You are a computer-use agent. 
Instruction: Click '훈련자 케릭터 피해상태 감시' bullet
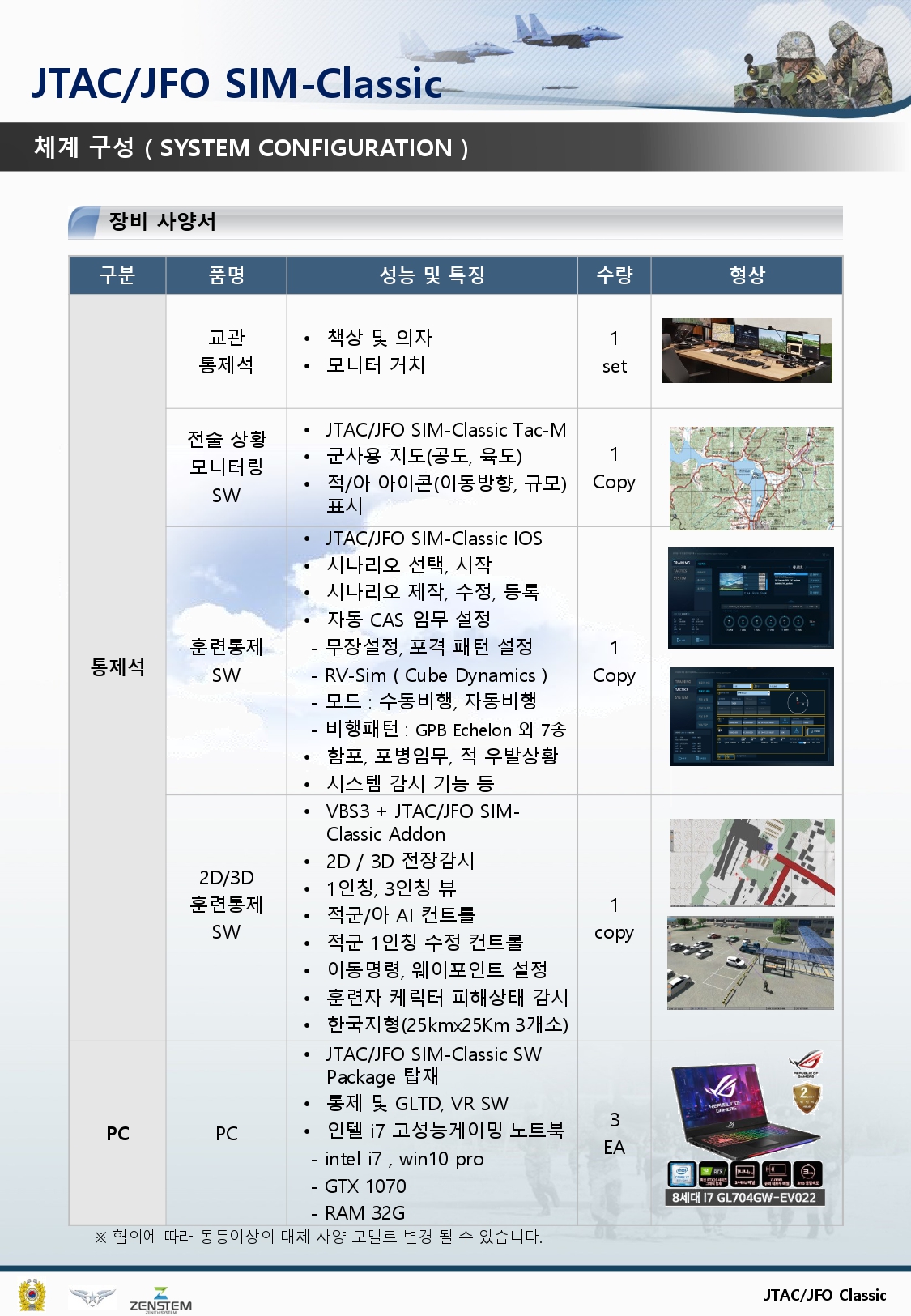[x=447, y=997]
